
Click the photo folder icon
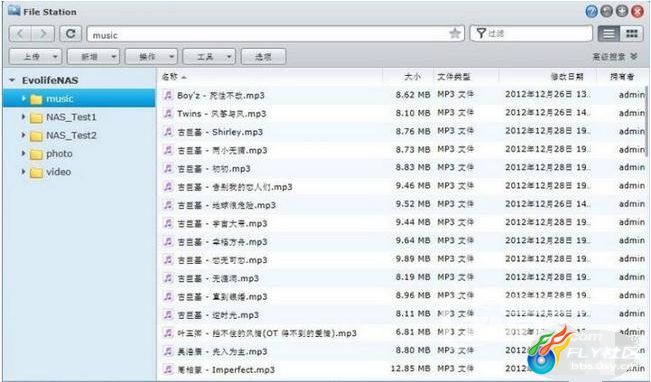click(x=36, y=154)
